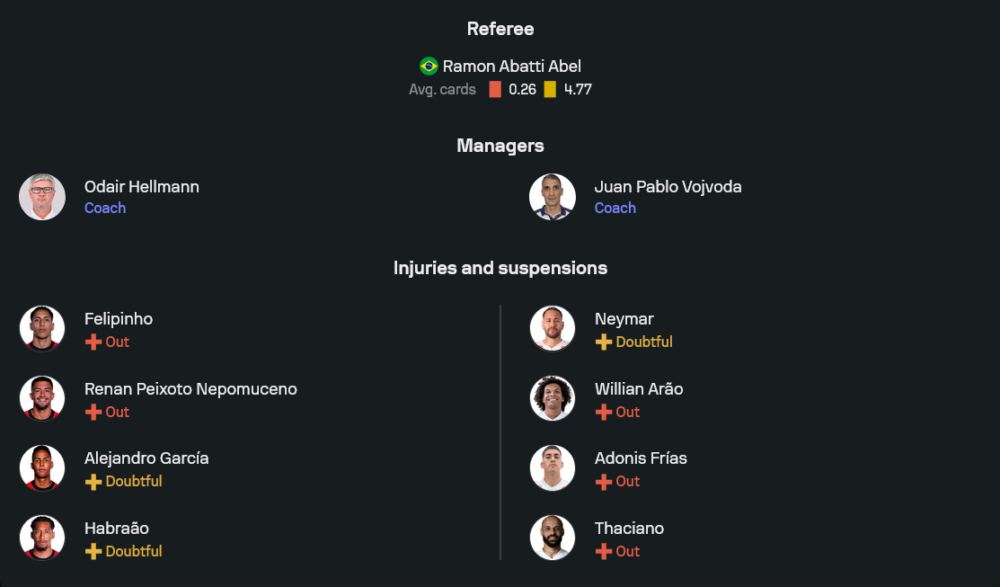Click the Brazil flag icon beside referee
This screenshot has height=587, width=1000.
(x=429, y=66)
